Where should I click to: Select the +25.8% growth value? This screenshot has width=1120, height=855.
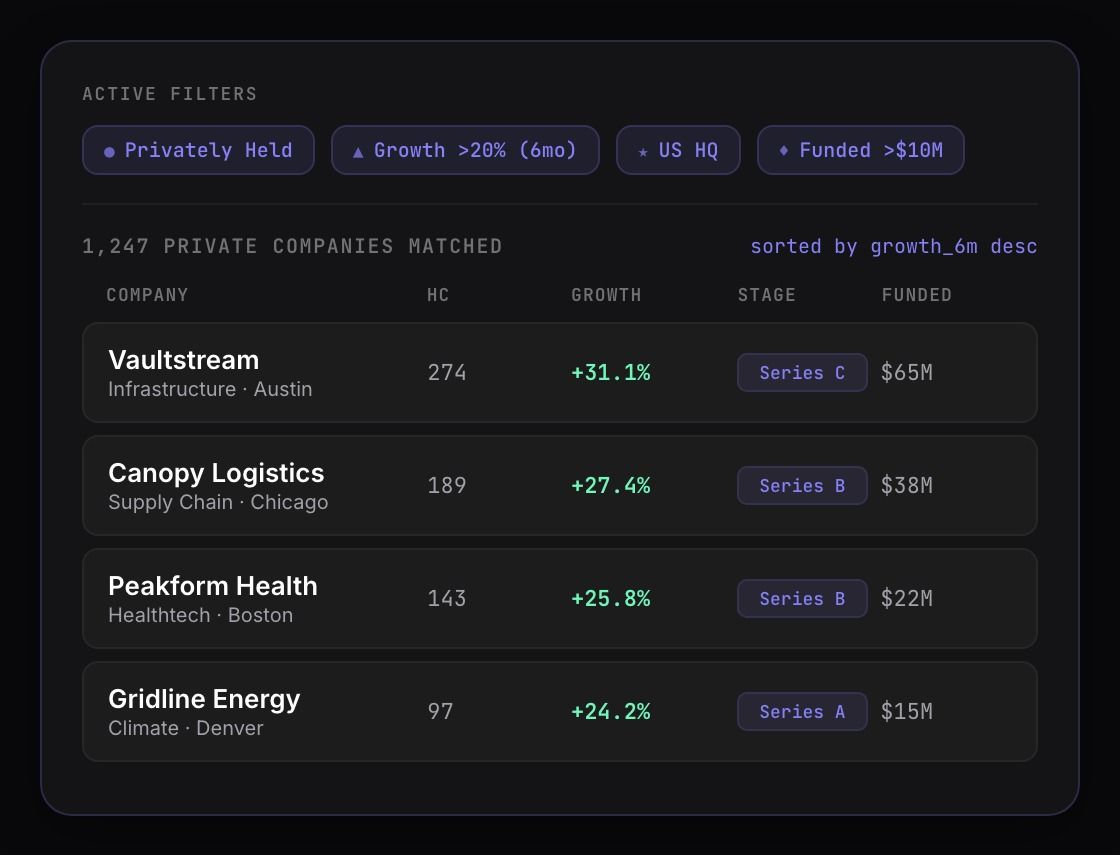click(x=611, y=599)
